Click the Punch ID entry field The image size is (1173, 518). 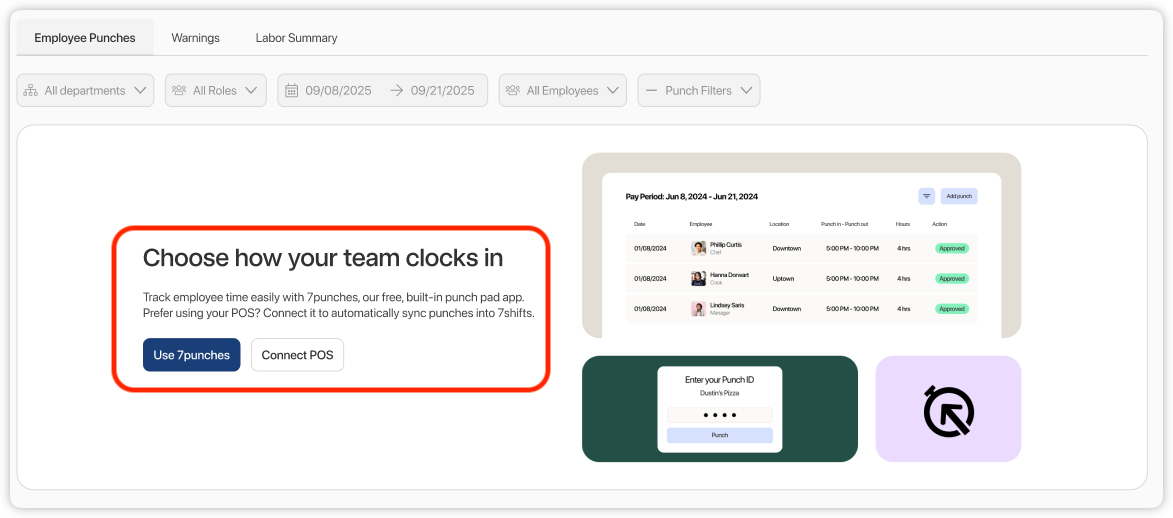point(720,414)
